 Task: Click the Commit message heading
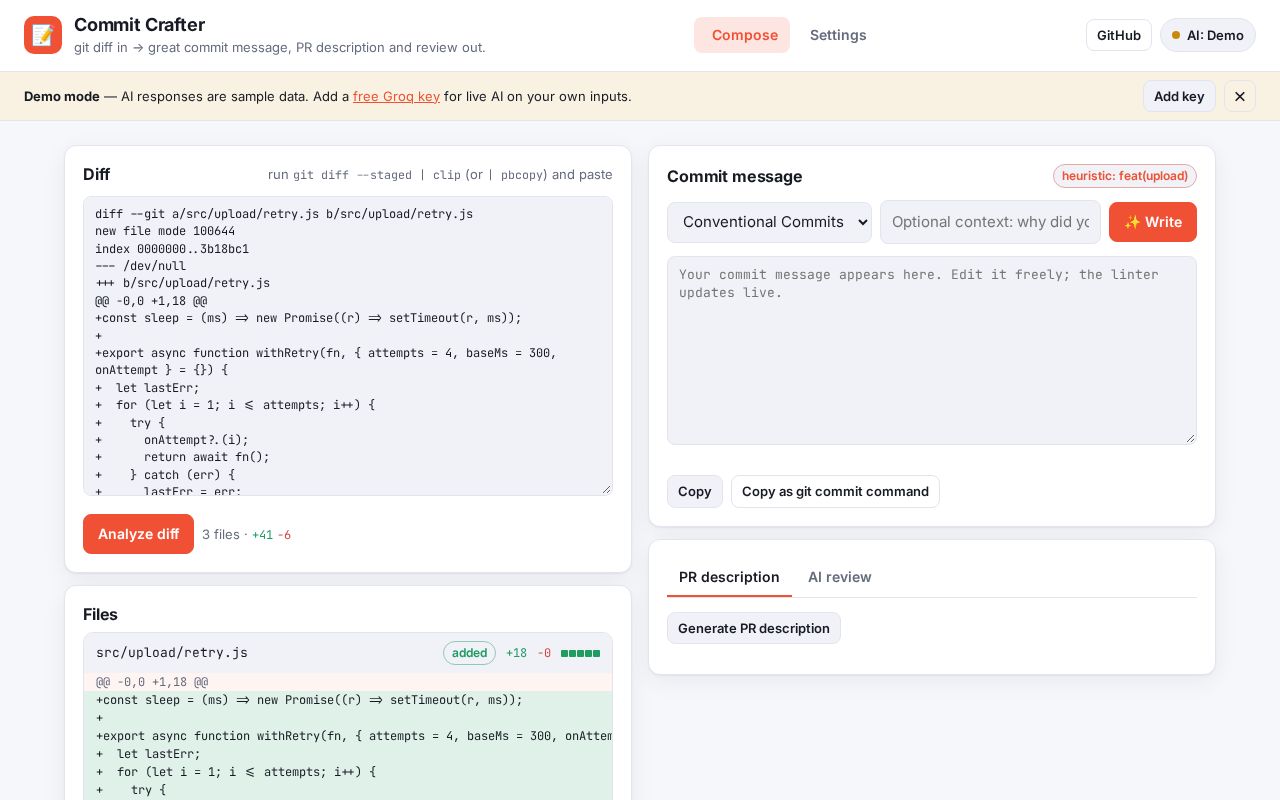(734, 176)
